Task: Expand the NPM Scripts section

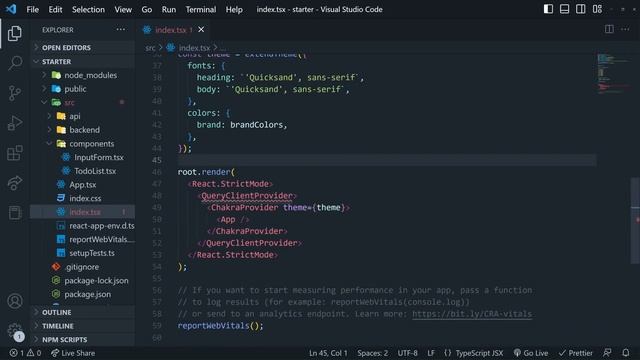Action: [83, 340]
